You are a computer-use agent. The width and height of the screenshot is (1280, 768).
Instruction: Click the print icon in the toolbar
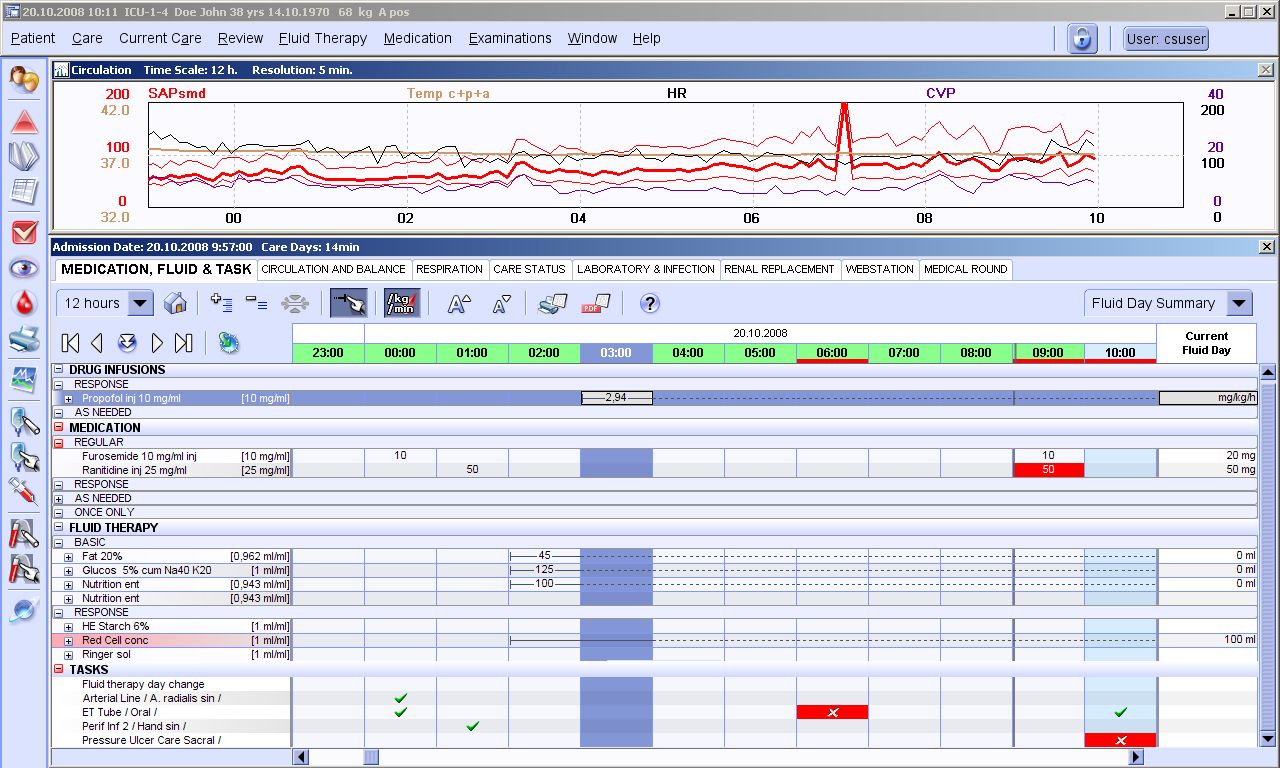(x=552, y=304)
